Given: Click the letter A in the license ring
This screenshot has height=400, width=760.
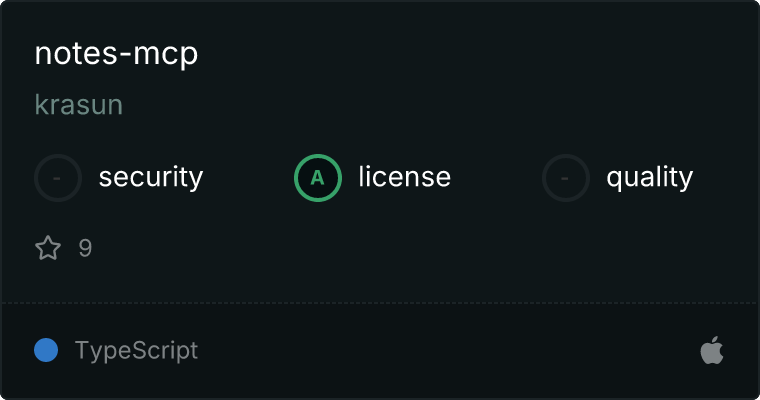Looking at the screenshot, I should pyautogui.click(x=317, y=178).
